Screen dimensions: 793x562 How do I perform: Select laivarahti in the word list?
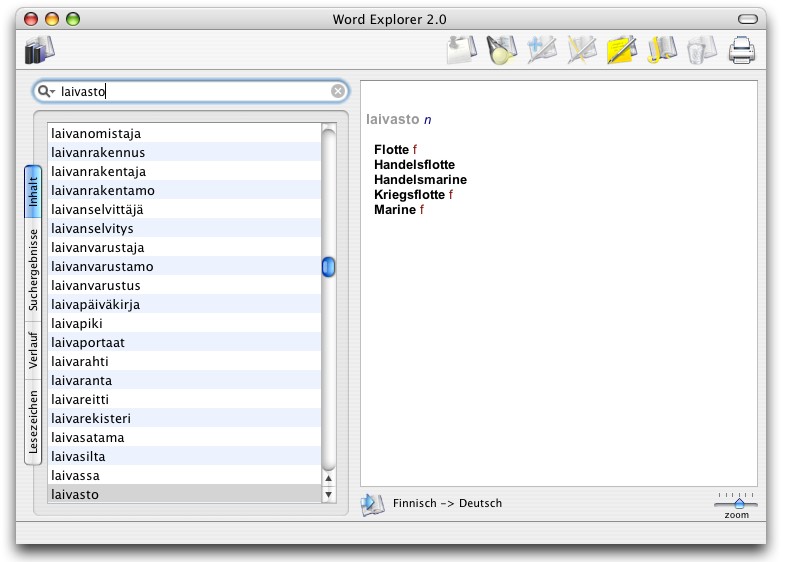click(x=185, y=361)
